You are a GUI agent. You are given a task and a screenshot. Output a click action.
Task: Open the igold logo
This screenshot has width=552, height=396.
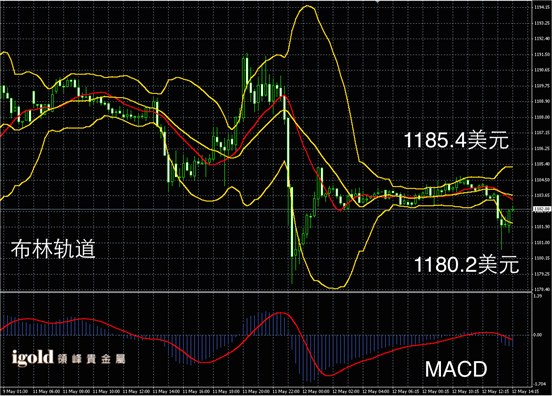[x=32, y=357]
